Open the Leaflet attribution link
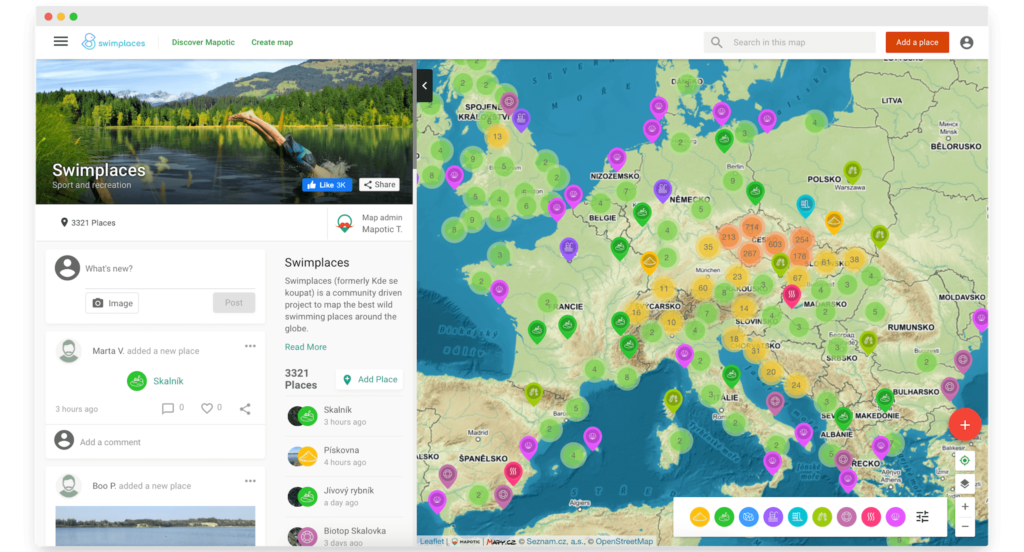This screenshot has height=552, width=1024. coord(431,541)
